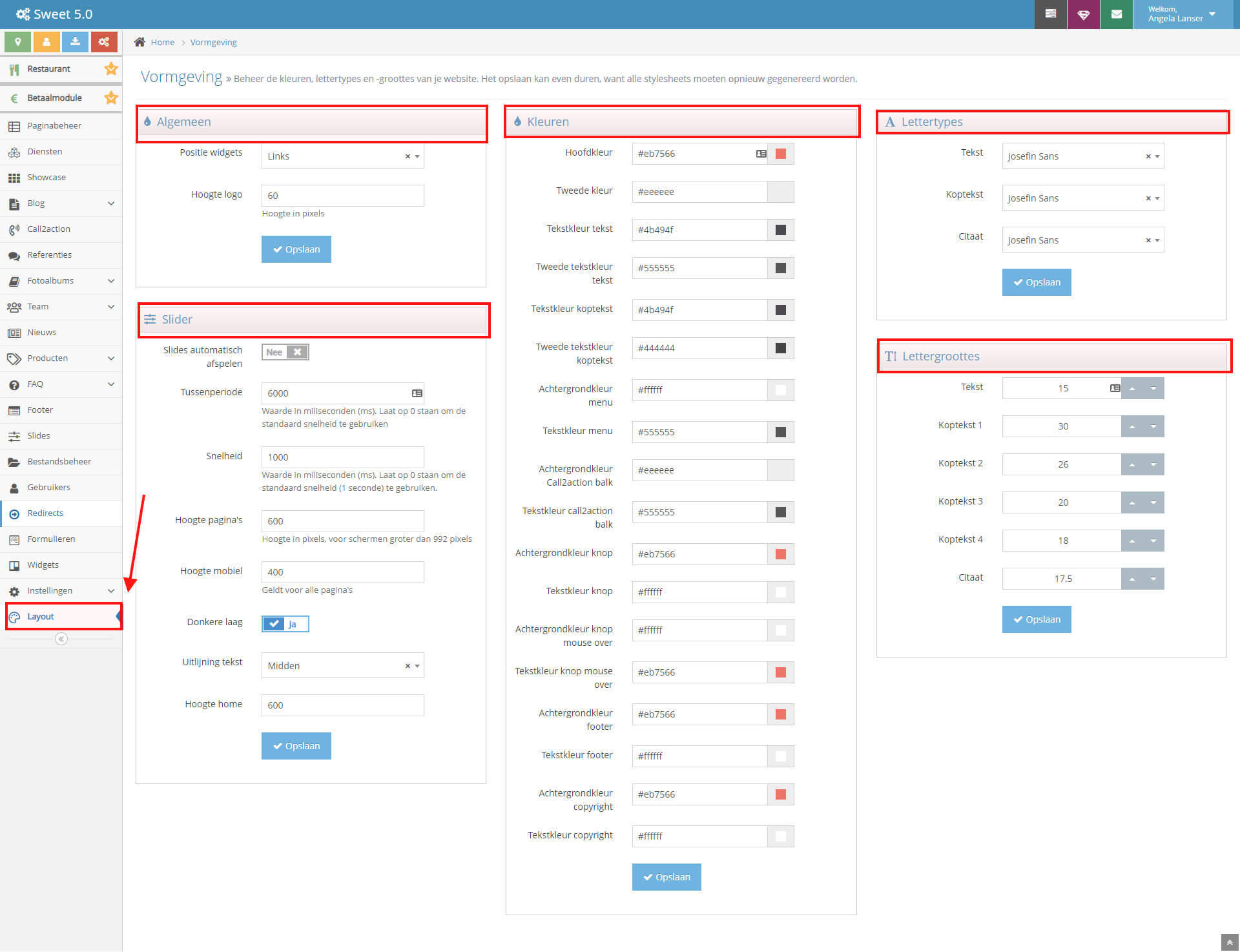Toggle the favorite star next to Restaurant
Image resolution: width=1240 pixels, height=952 pixels.
110,68
